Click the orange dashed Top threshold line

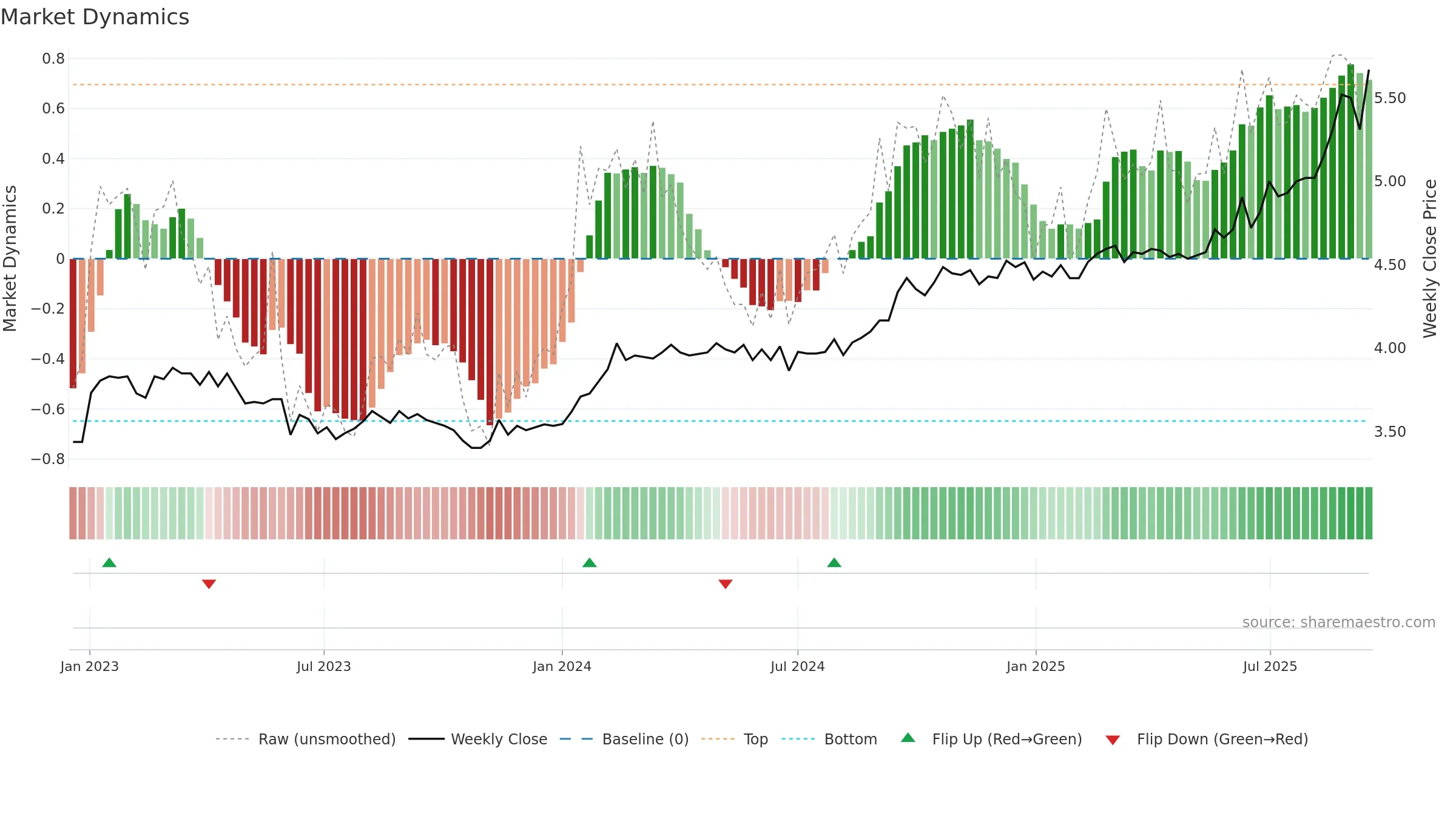[720, 84]
